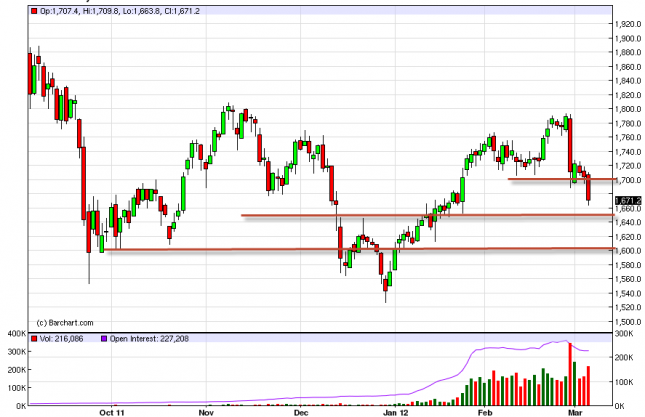Click the 'Vol: 216,086' label
This screenshot has width=645, height=417.
coord(61,338)
